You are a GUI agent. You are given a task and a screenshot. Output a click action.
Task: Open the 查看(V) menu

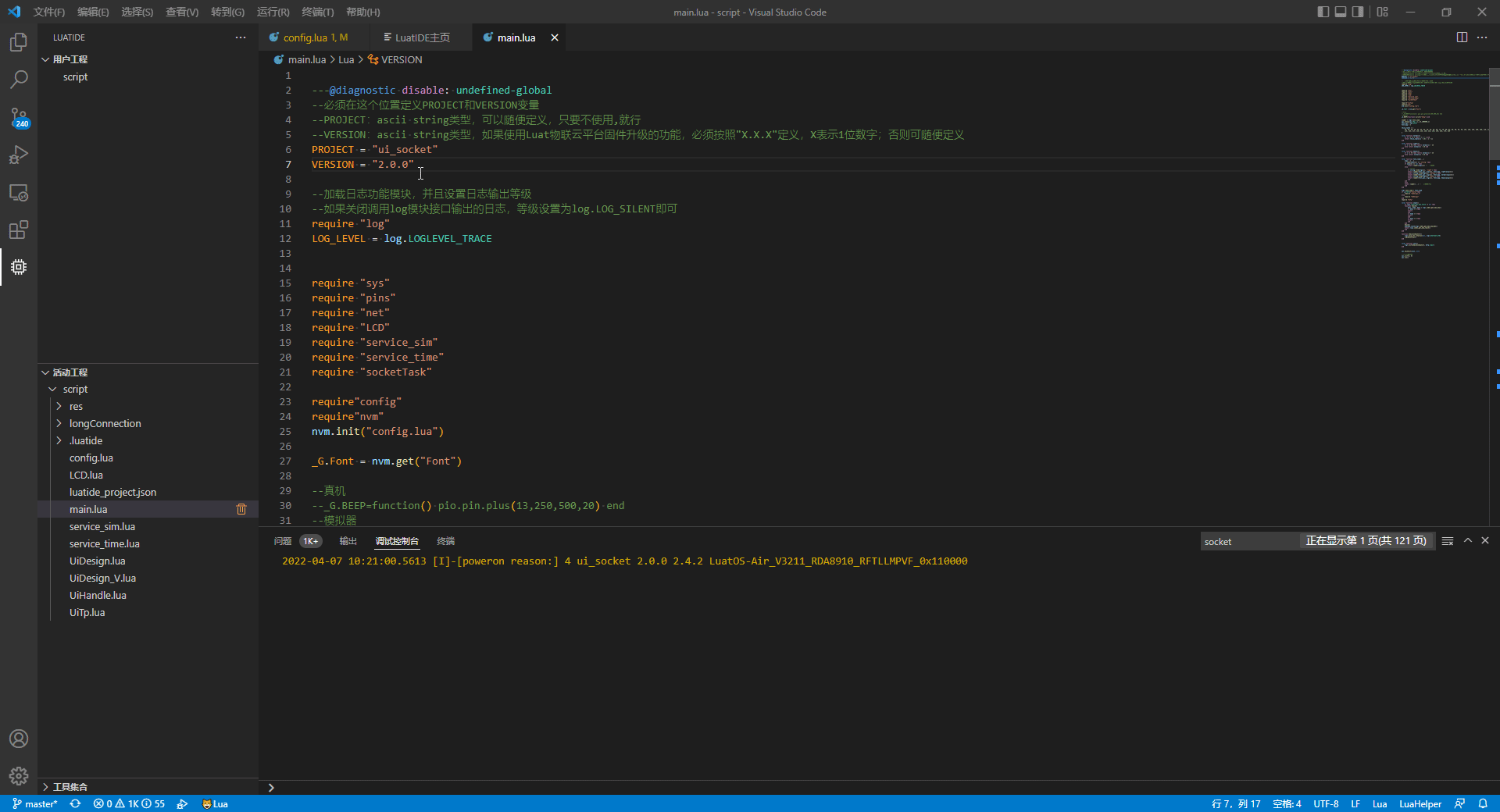point(182,12)
